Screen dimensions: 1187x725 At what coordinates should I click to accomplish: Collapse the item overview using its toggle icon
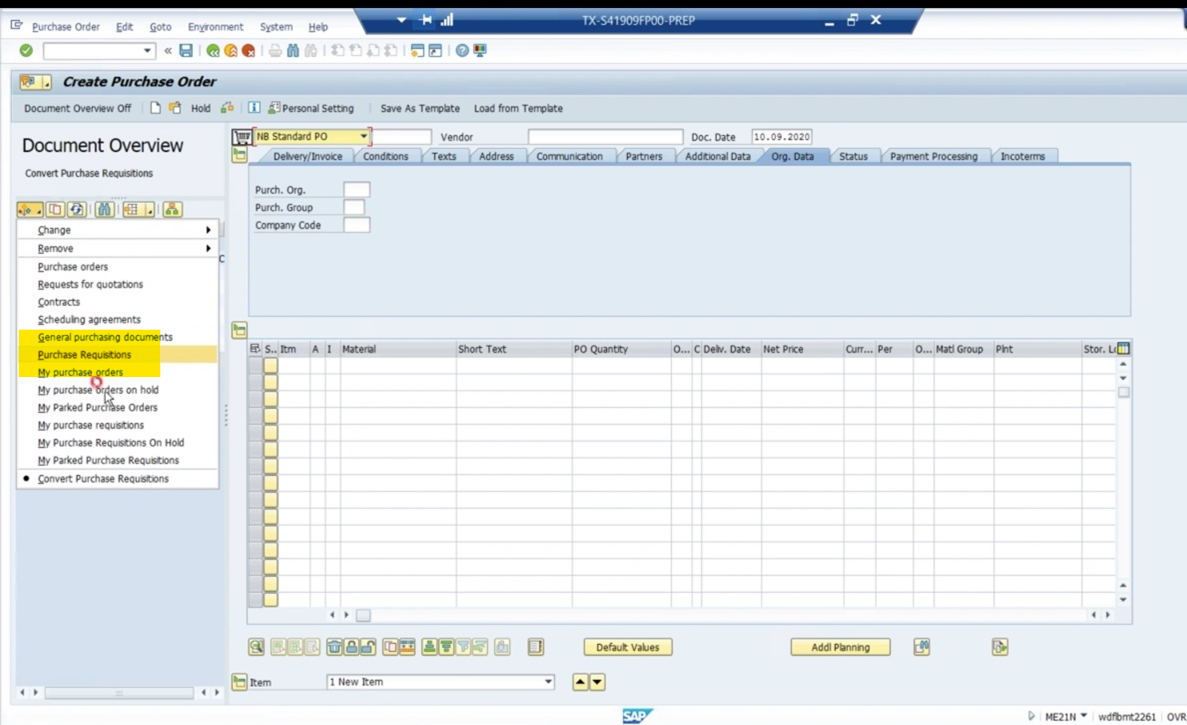[x=239, y=330]
